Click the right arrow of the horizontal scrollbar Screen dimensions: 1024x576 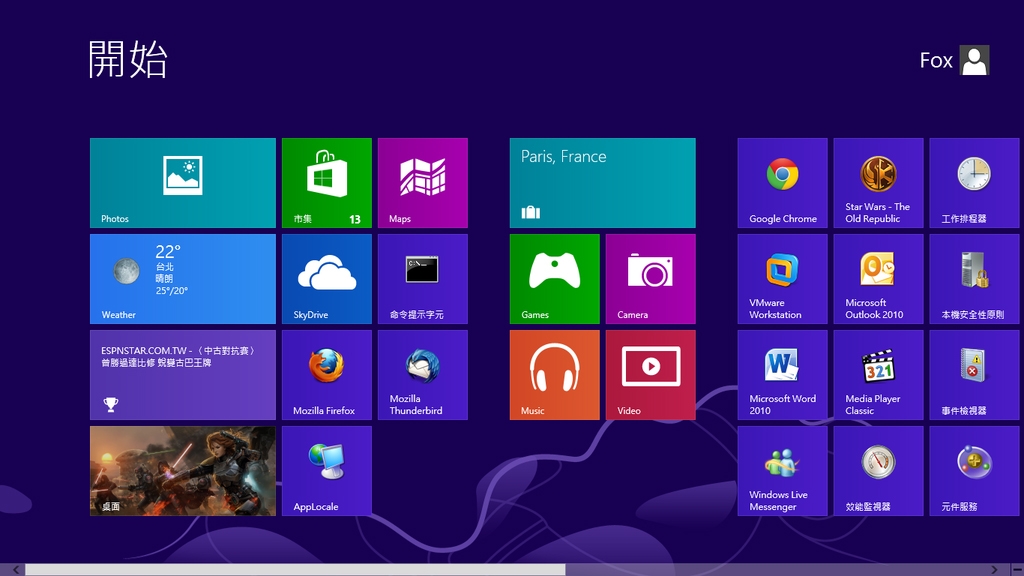point(994,570)
